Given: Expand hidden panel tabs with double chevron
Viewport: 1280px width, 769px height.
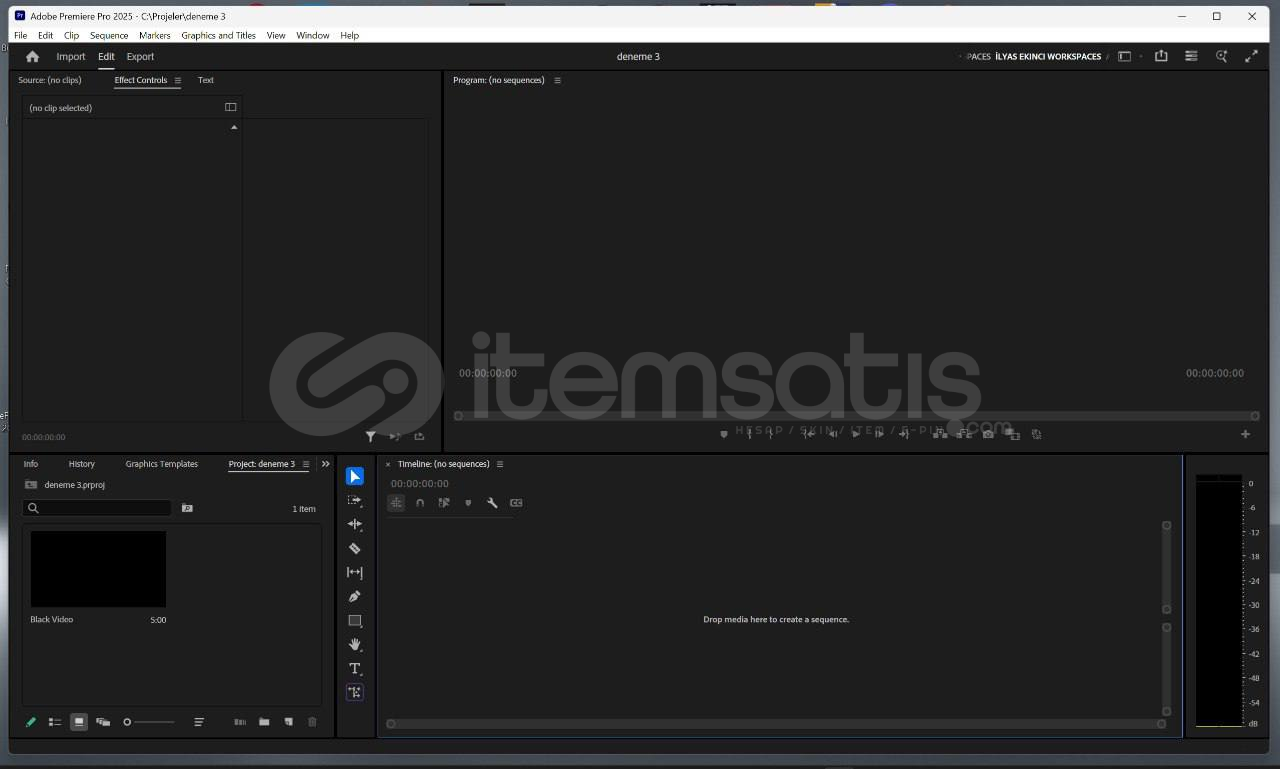Looking at the screenshot, I should coord(325,464).
